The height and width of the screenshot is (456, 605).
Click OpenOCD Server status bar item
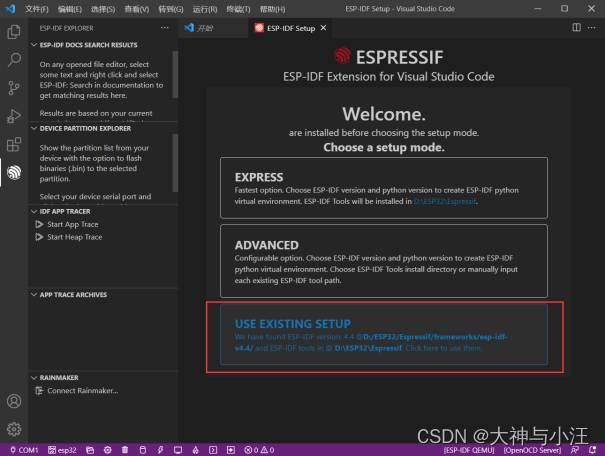coord(532,450)
